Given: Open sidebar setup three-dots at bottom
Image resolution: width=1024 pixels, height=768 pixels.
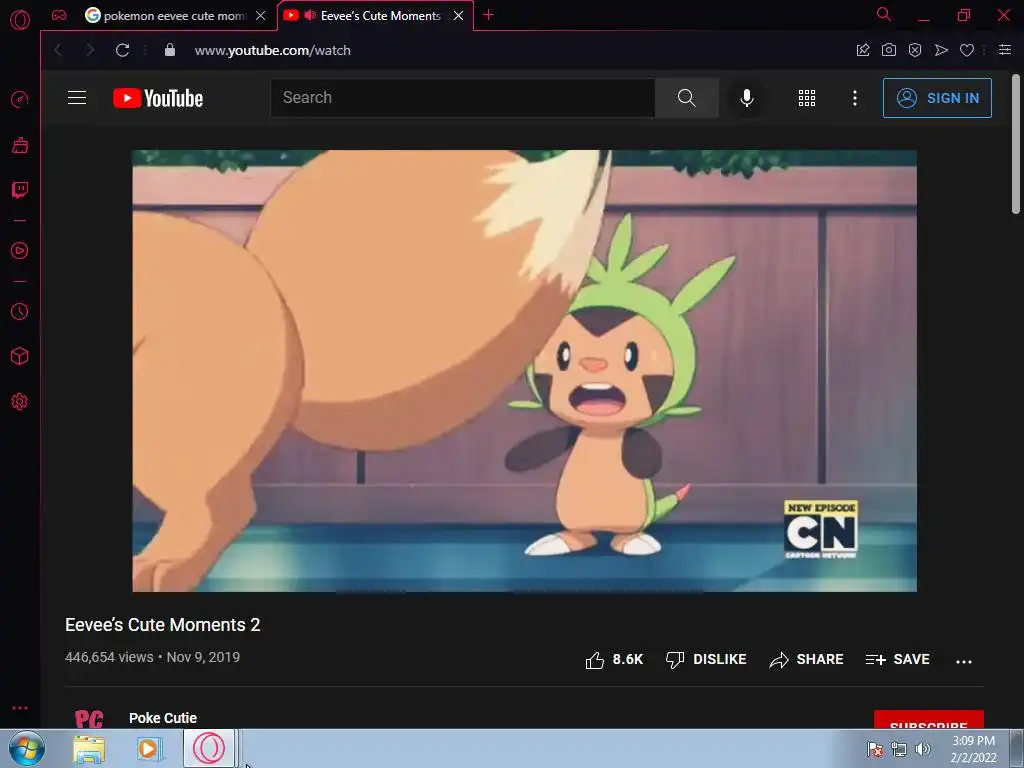Looking at the screenshot, I should coord(20,708).
